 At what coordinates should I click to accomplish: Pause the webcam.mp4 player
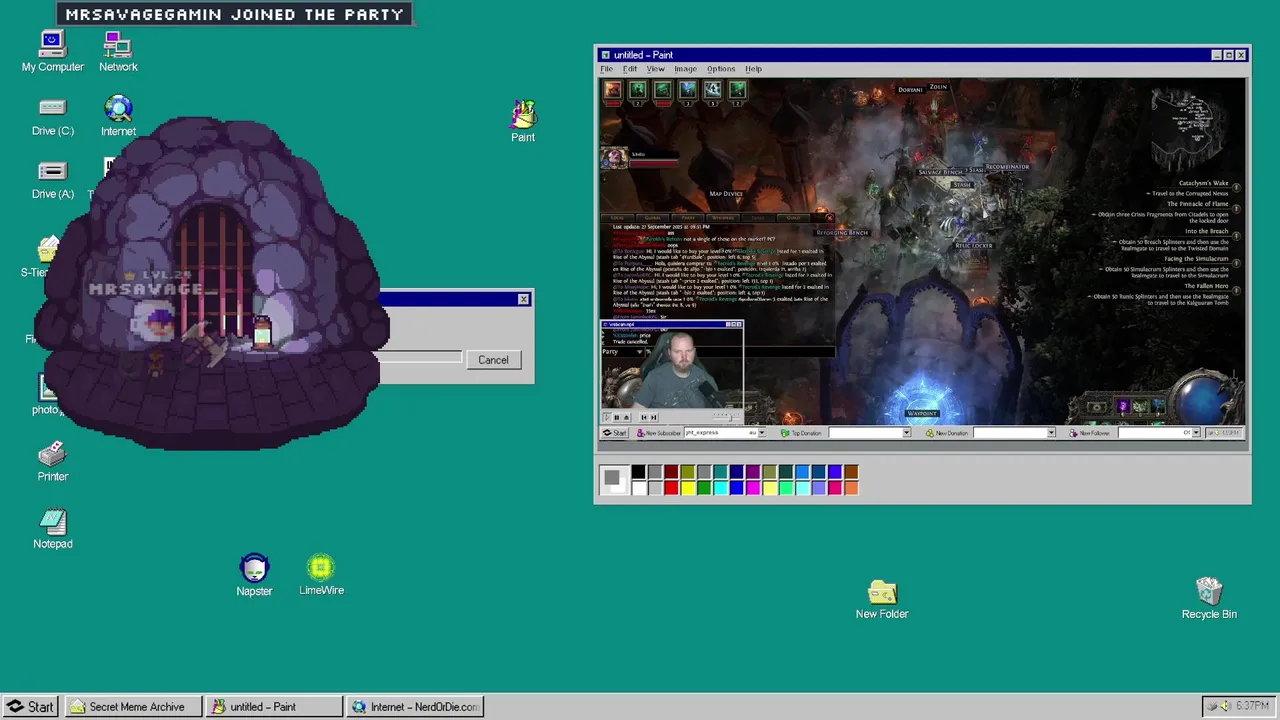(x=617, y=418)
